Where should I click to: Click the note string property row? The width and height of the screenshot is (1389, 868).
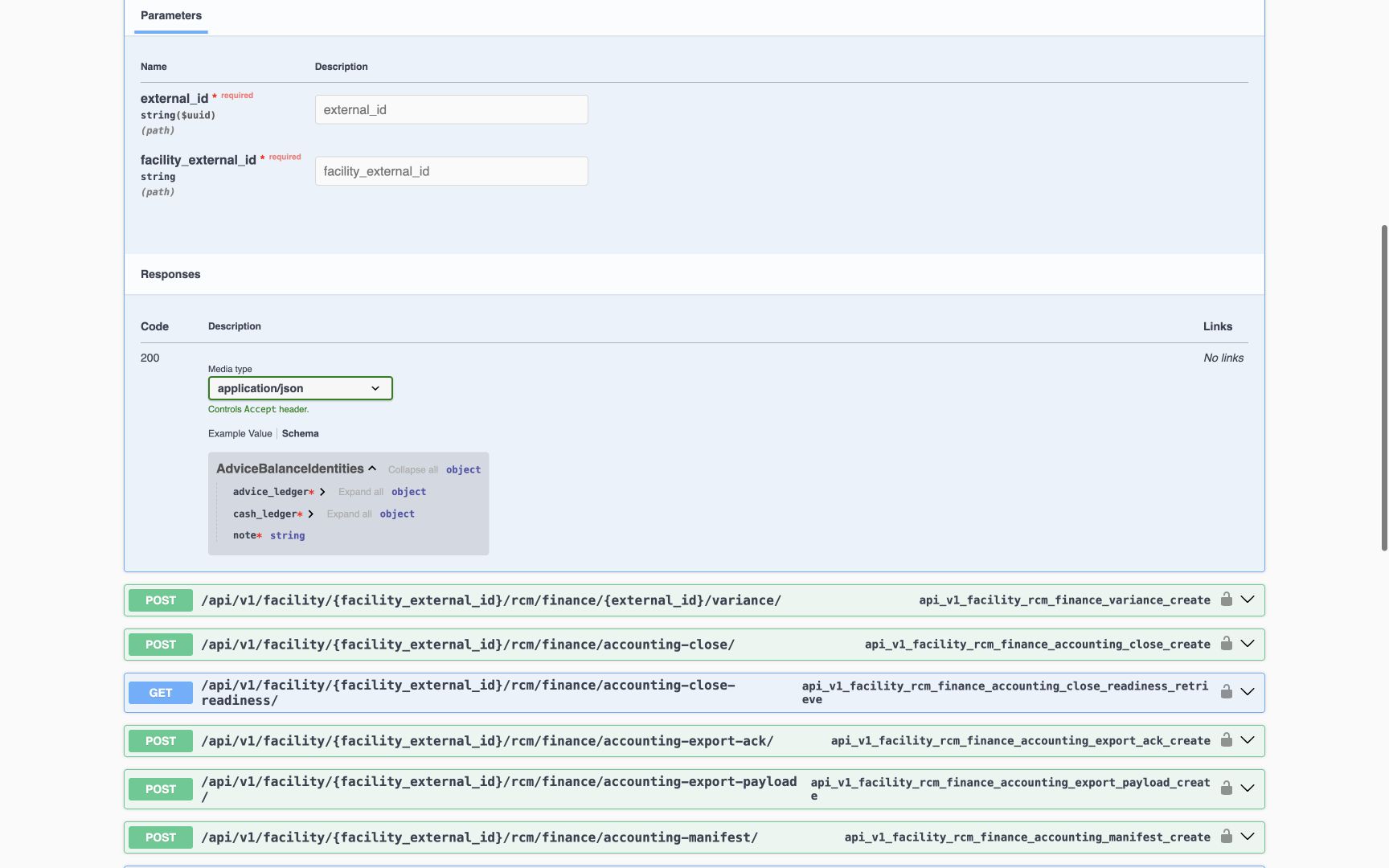[x=268, y=535]
